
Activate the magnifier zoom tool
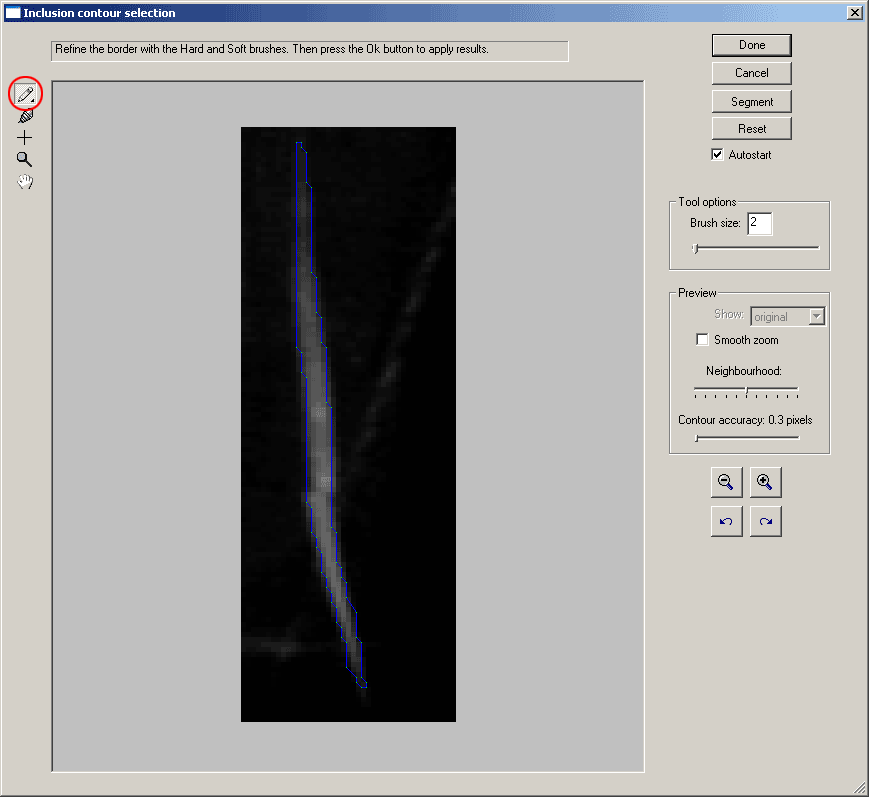(x=25, y=159)
